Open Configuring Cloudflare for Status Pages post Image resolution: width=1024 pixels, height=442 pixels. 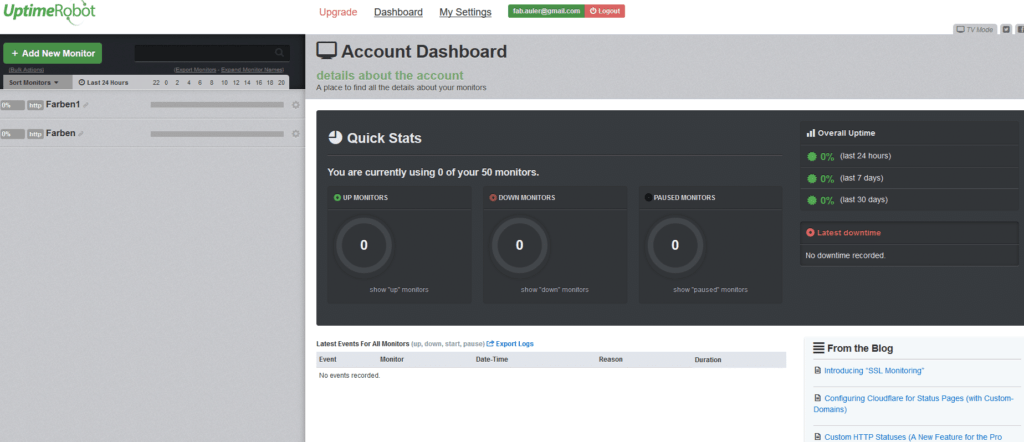[x=914, y=403]
